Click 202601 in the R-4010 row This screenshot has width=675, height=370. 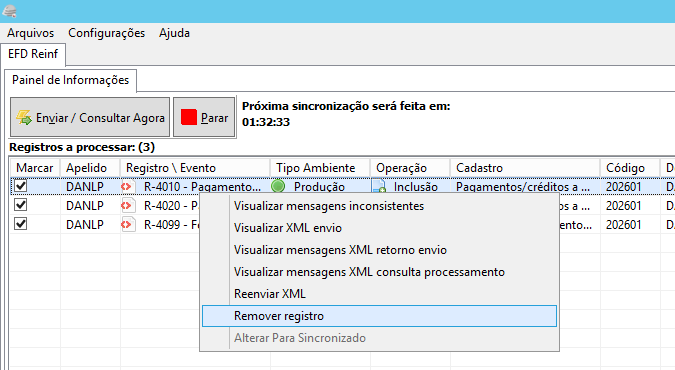[624, 187]
